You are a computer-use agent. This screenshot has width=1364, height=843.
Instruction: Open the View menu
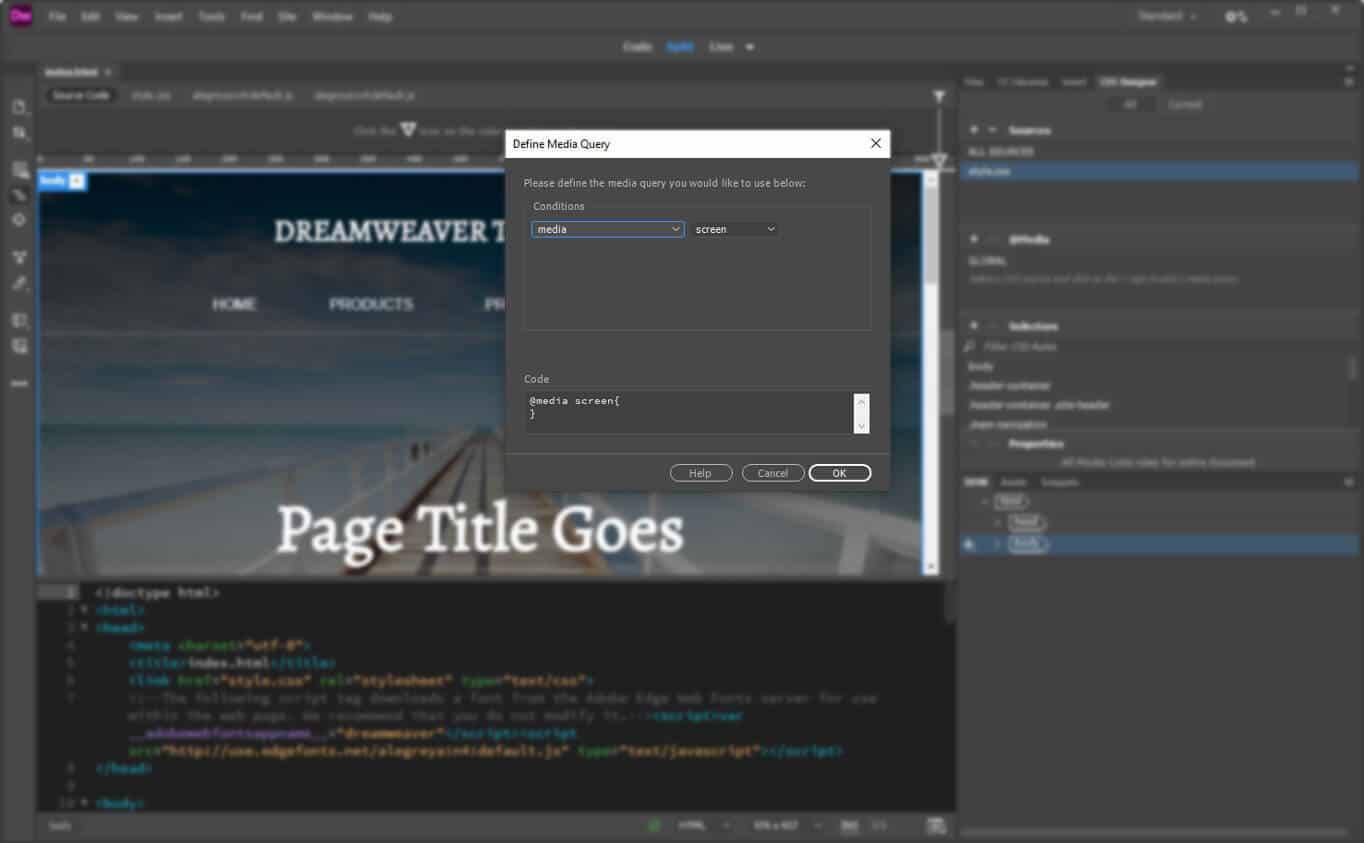click(x=126, y=17)
